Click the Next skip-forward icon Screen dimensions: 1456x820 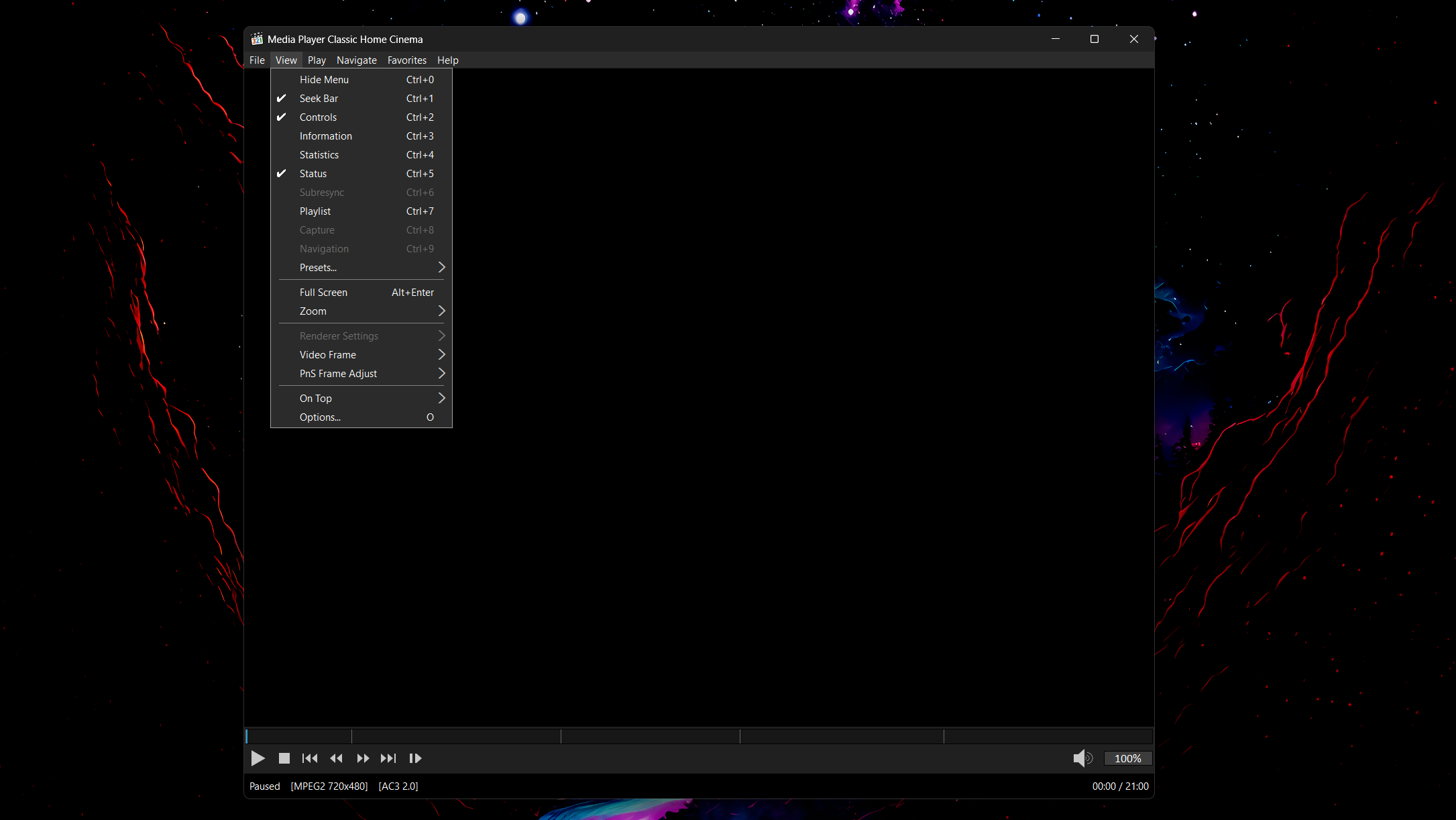click(x=388, y=758)
